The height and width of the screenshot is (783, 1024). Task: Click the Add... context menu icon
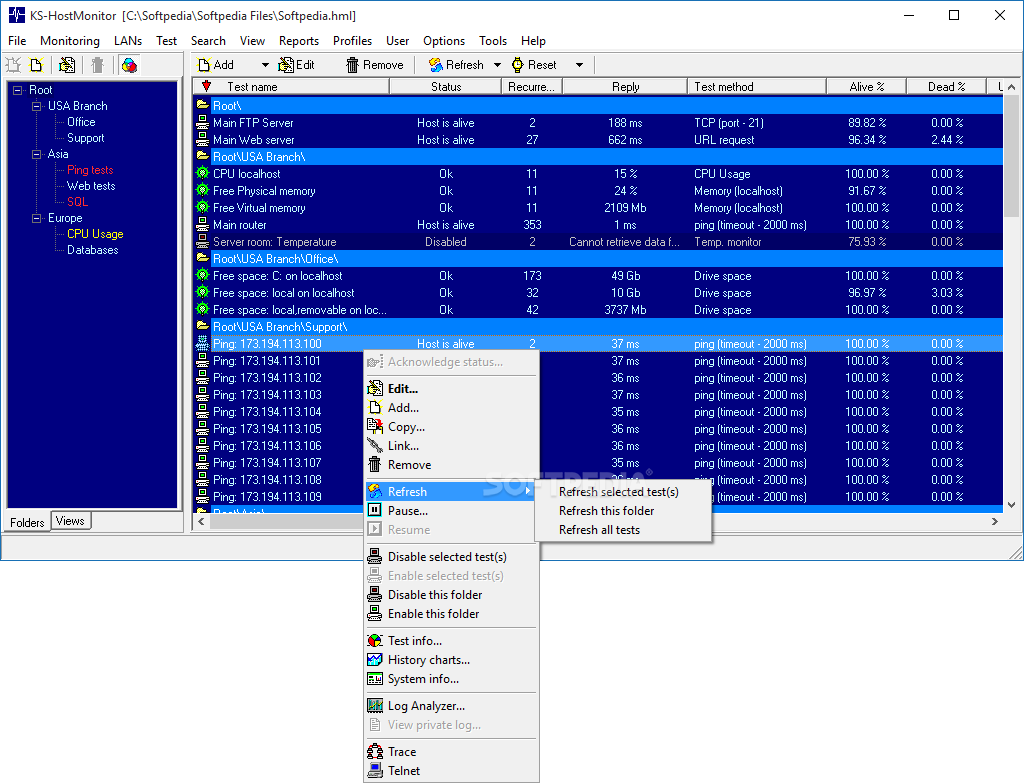pyautogui.click(x=375, y=407)
